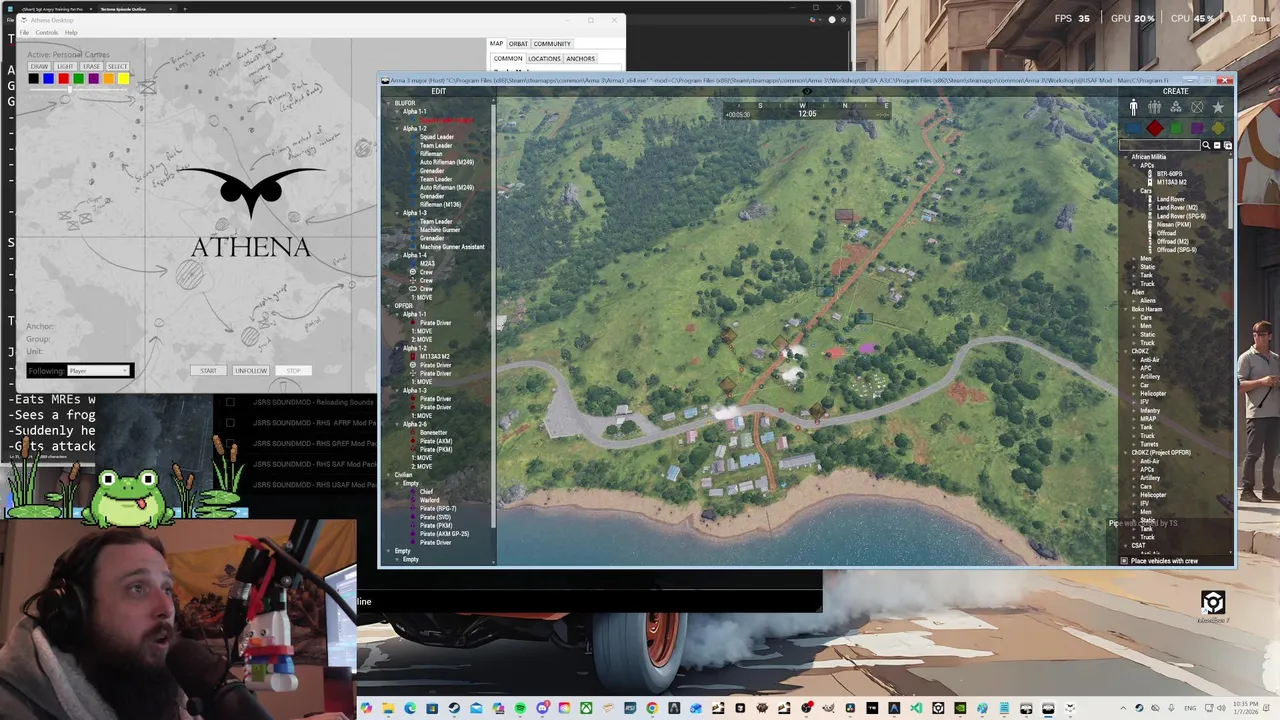Tick JSRS SOUNDMOD Reloading Sounds checkbox
This screenshot has height=720, width=1280.
pos(230,402)
